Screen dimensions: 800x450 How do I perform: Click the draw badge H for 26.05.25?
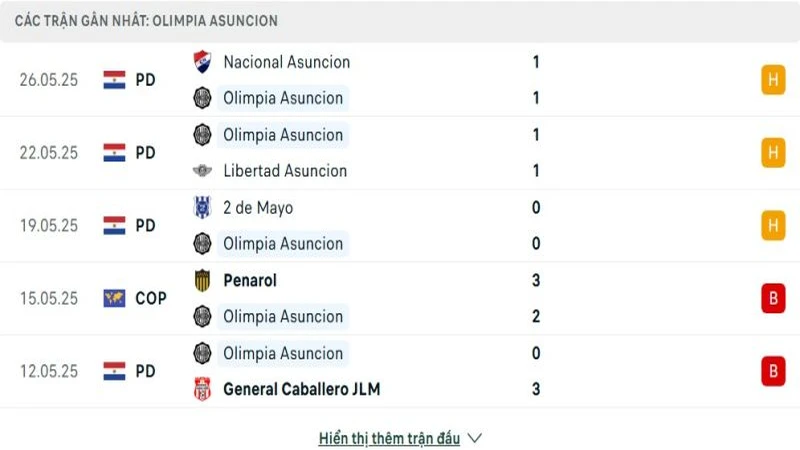click(772, 80)
